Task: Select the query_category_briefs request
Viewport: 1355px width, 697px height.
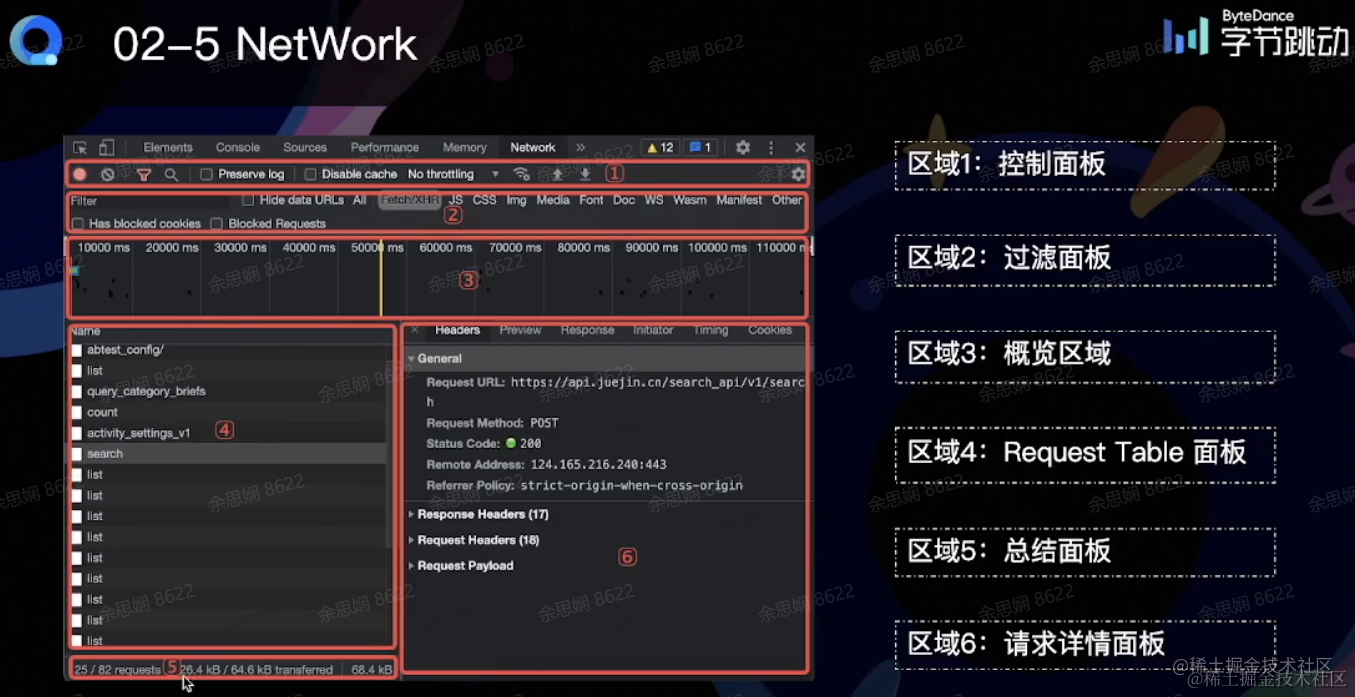Action: click(228, 391)
